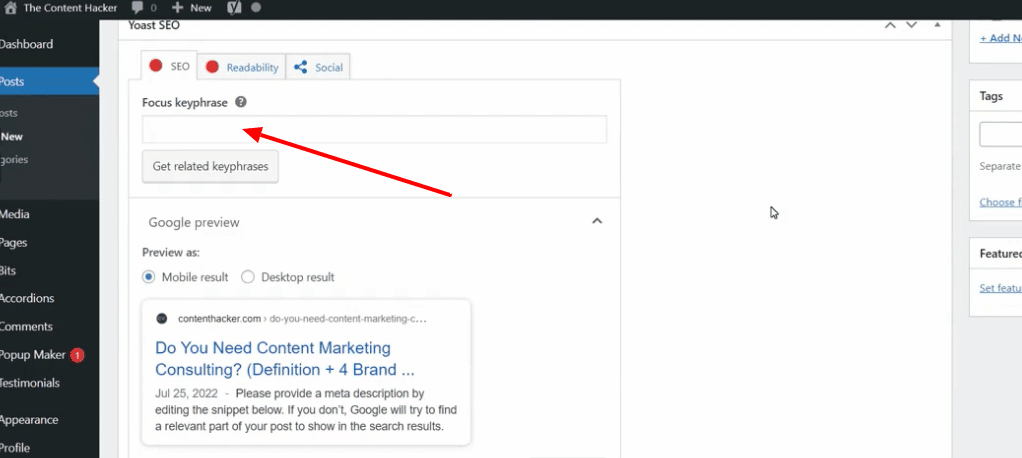Click the Choose from most used tags link

[1000, 202]
